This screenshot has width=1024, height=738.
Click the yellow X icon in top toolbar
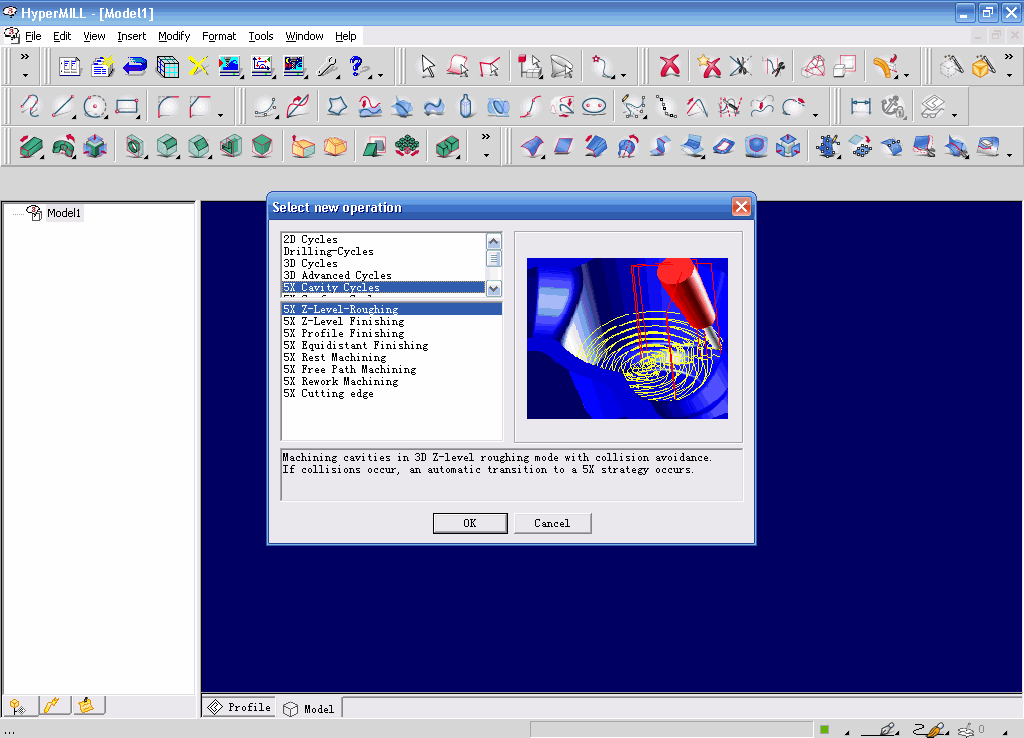[x=199, y=67]
